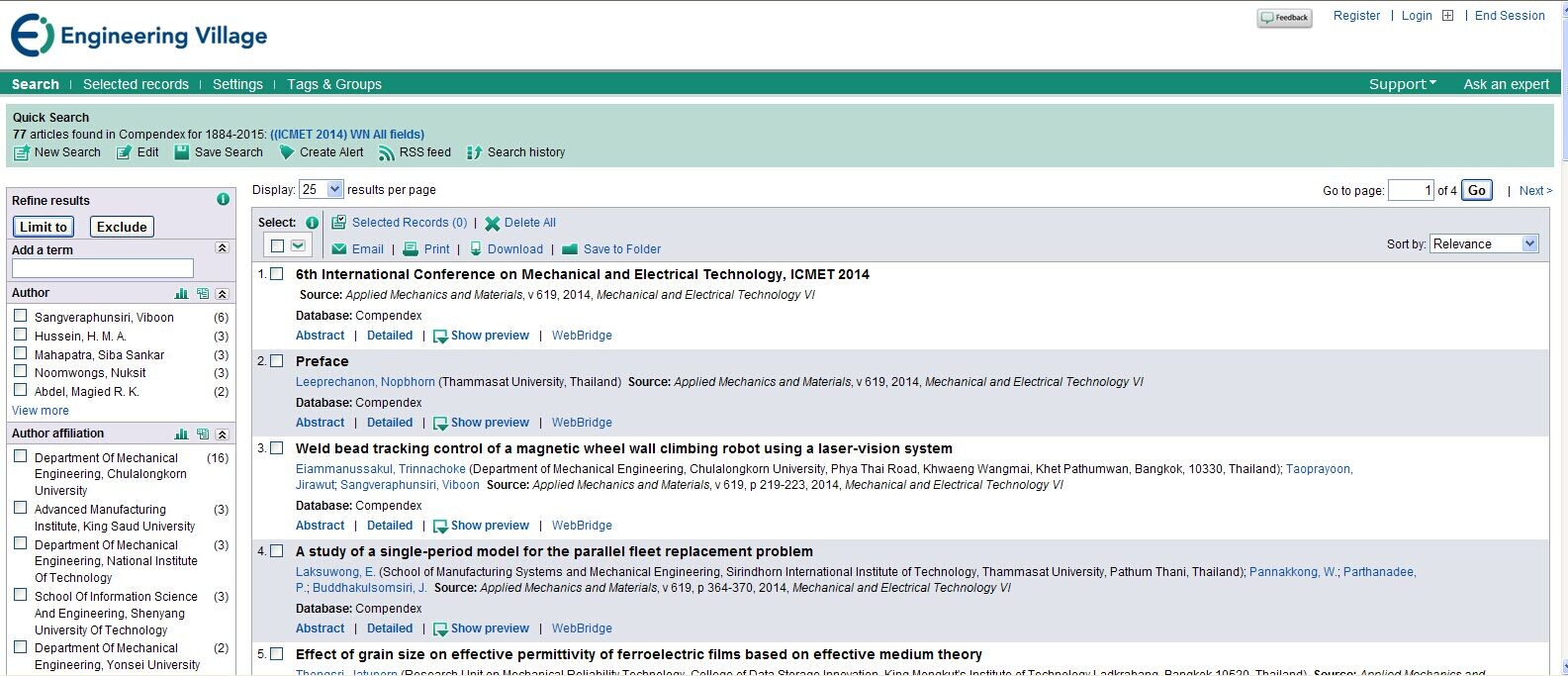Click the End Session link
The height and width of the screenshot is (676, 1568).
tap(1510, 16)
